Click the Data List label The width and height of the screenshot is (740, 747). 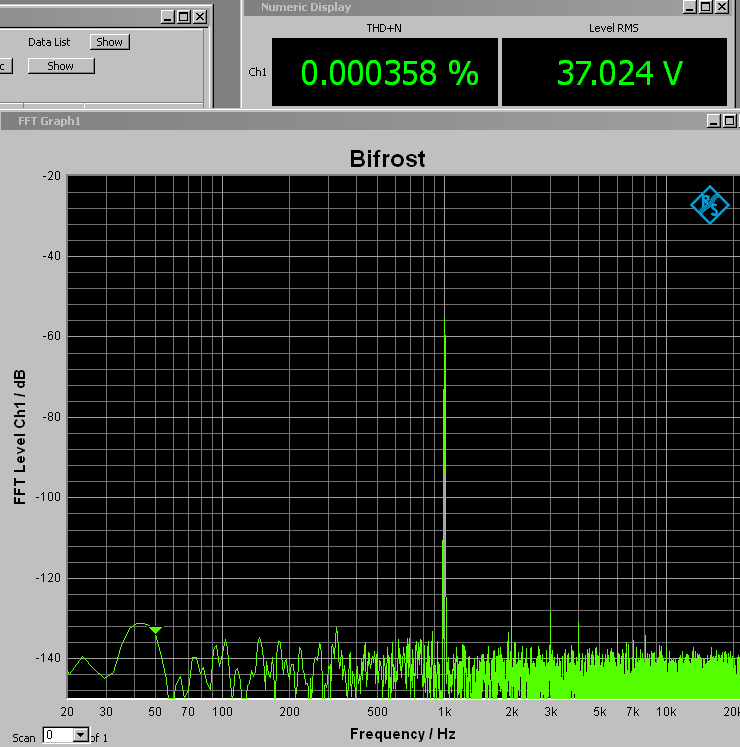click(x=49, y=42)
